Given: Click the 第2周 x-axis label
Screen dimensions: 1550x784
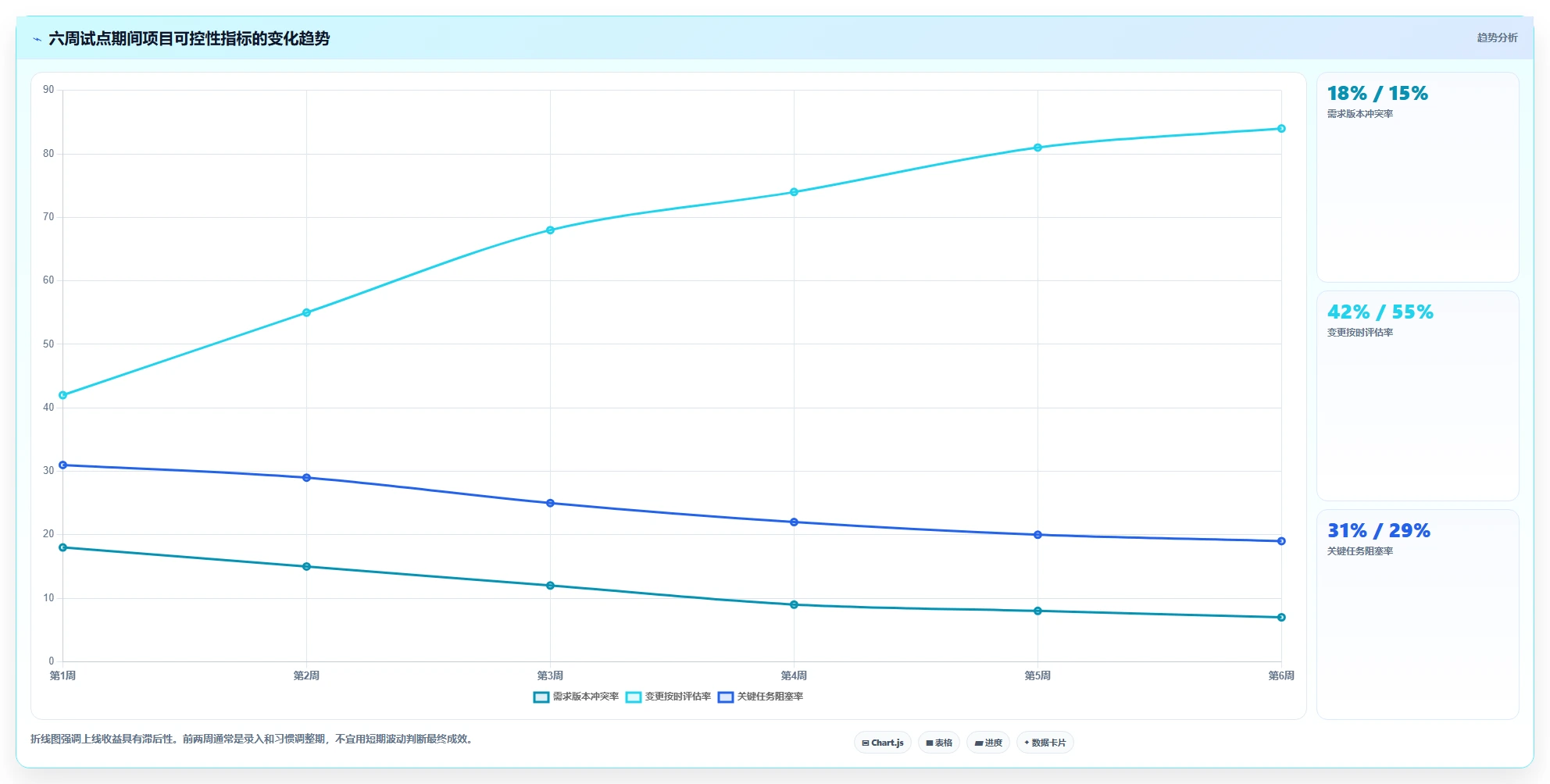Looking at the screenshot, I should tap(306, 675).
